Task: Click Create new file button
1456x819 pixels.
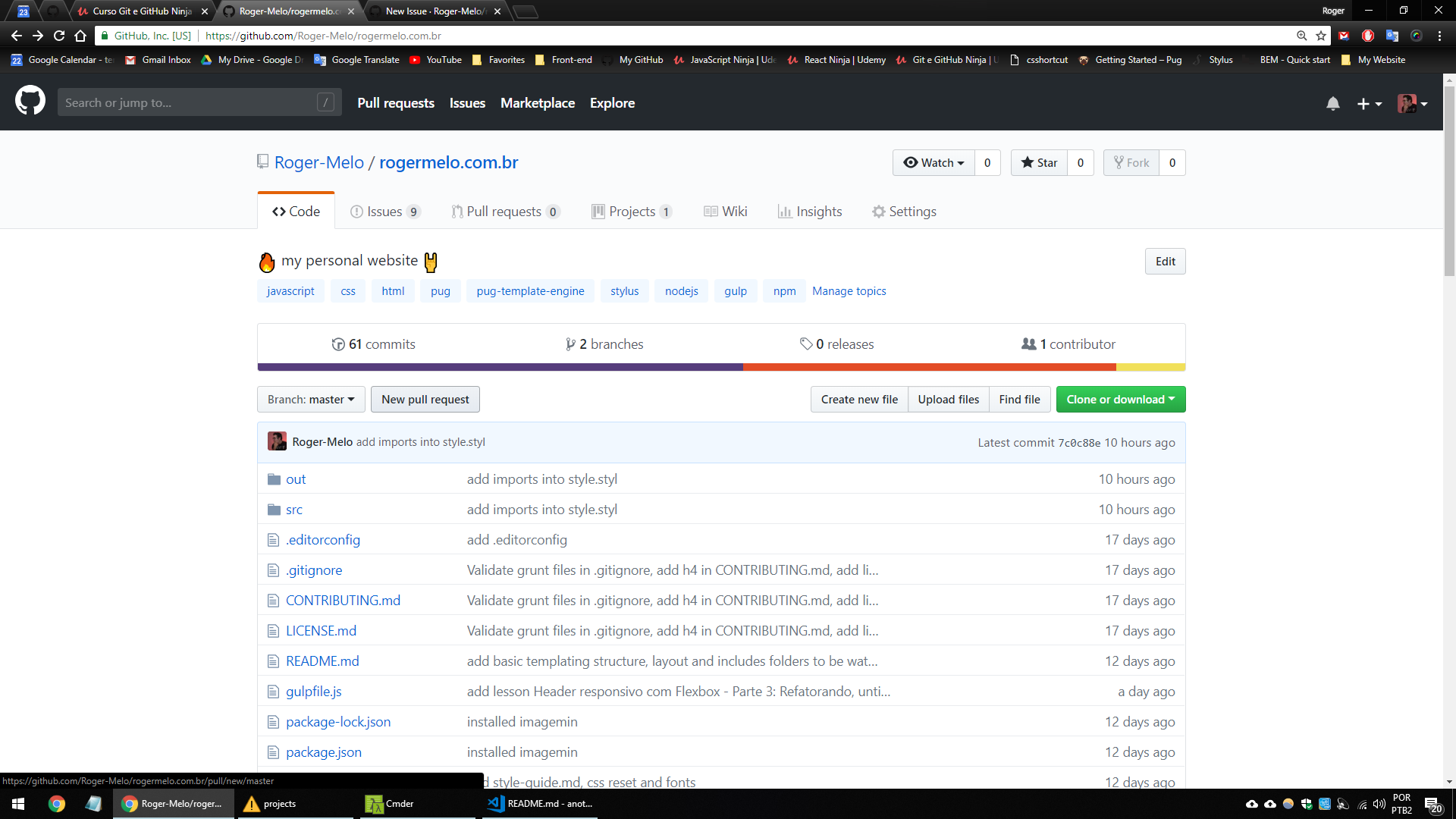Action: pyautogui.click(x=859, y=399)
